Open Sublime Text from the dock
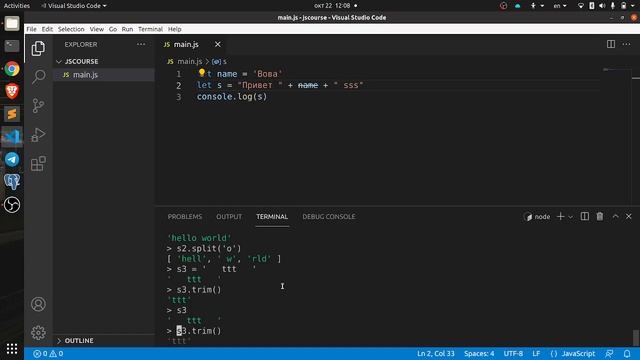The width and height of the screenshot is (640, 360). tap(12, 114)
